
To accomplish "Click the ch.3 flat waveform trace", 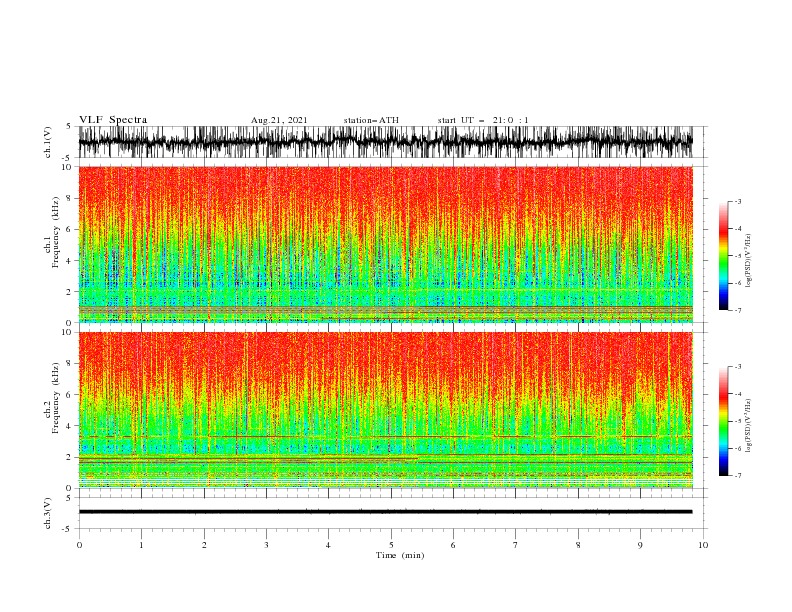I will point(385,512).
